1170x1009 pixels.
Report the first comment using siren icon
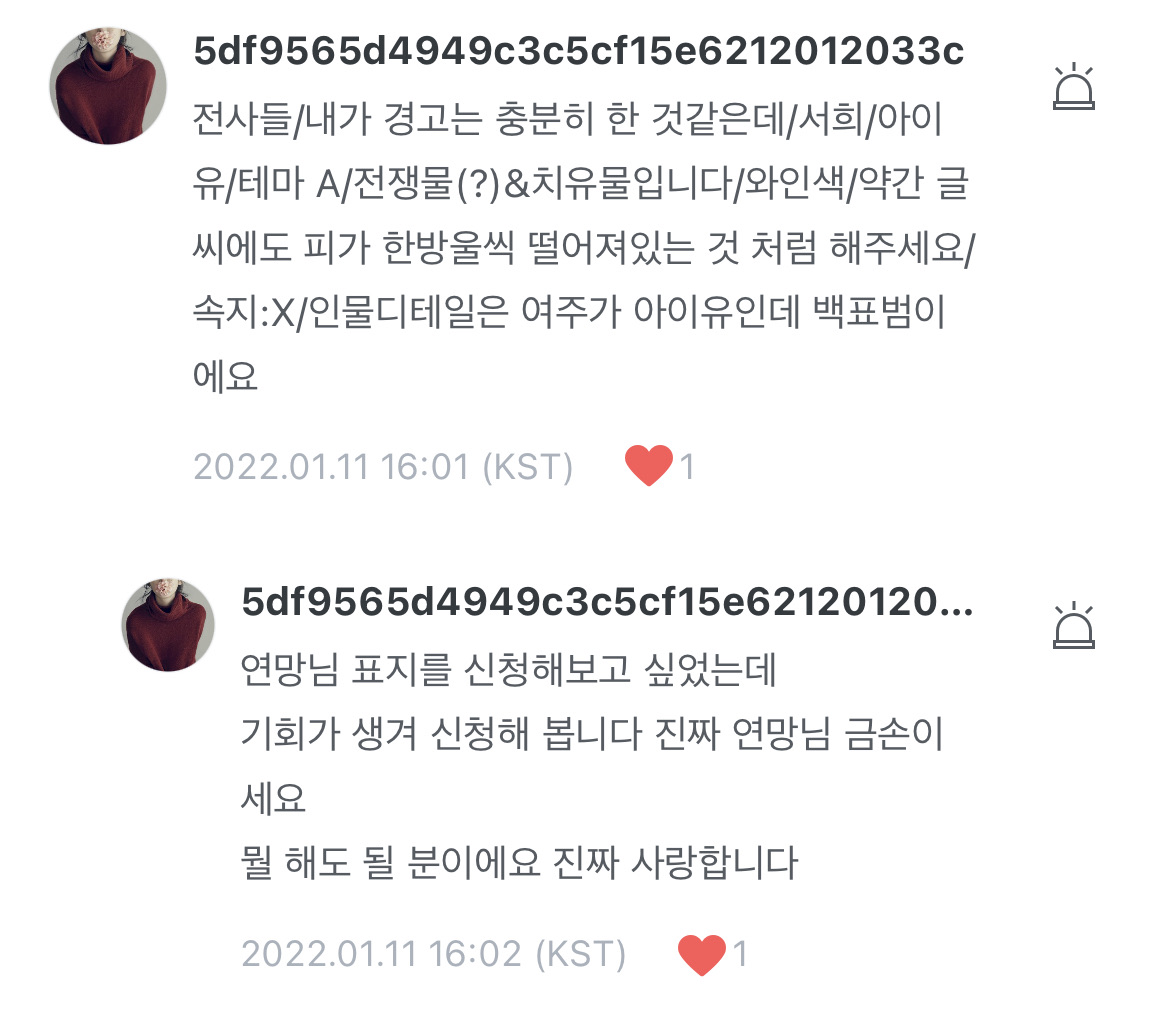point(1074,87)
